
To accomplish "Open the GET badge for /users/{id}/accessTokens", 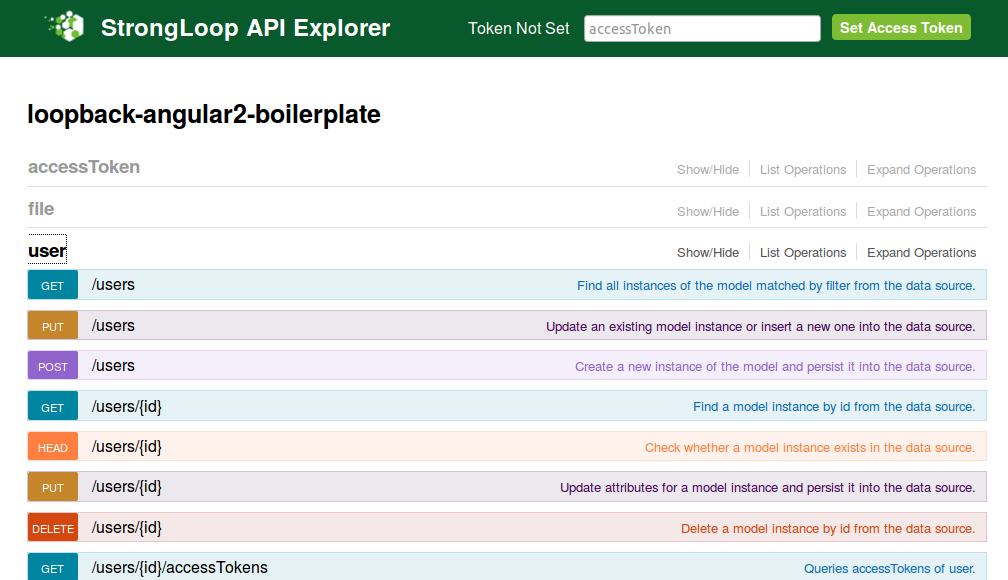I will click(x=53, y=567).
